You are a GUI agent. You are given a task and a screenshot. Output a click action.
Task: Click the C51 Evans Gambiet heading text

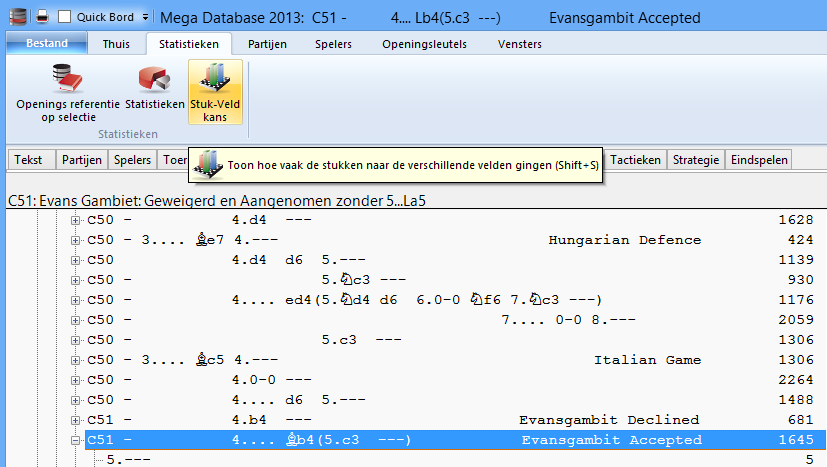coord(217,201)
